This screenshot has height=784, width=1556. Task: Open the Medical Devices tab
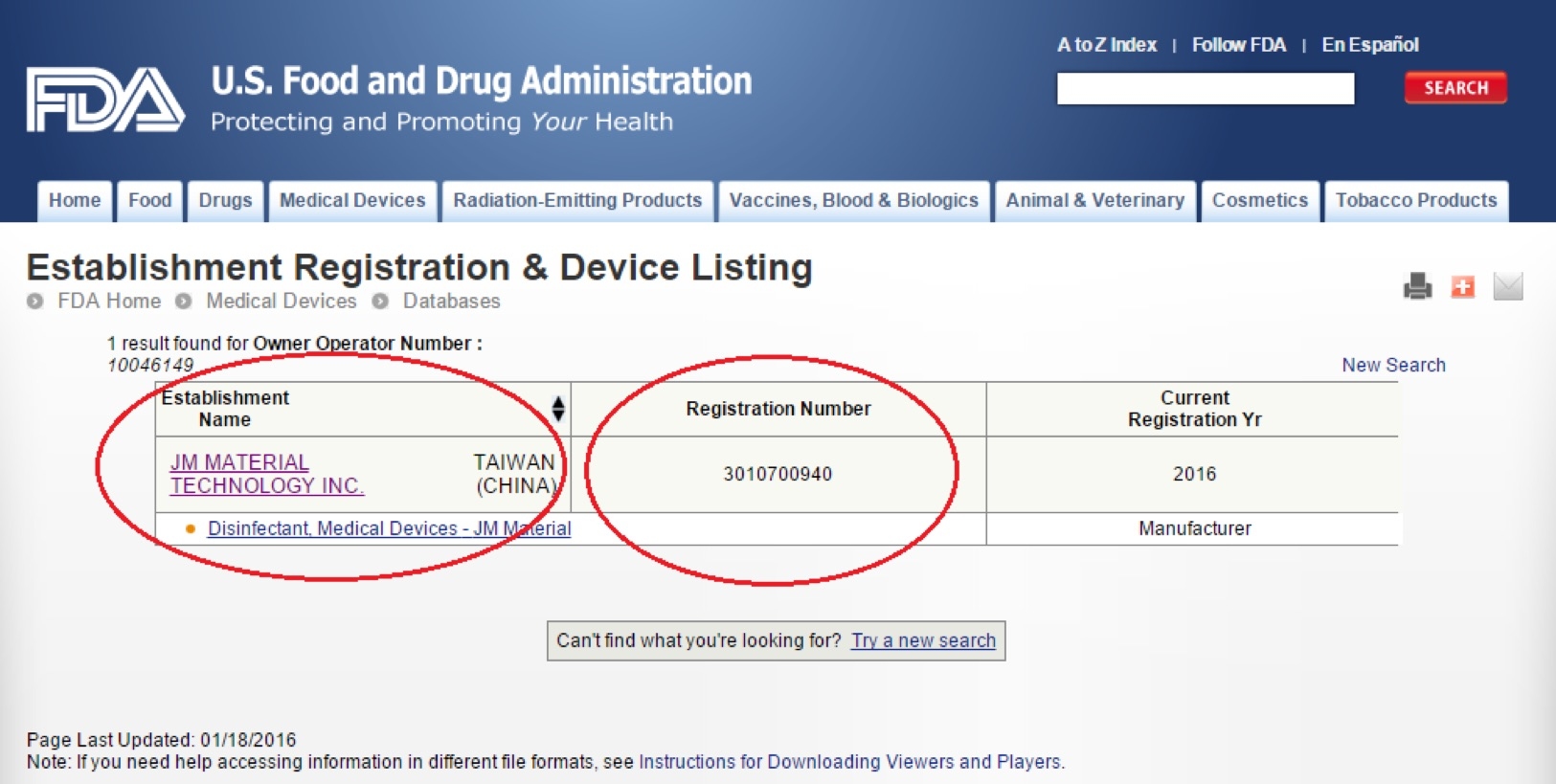point(352,201)
